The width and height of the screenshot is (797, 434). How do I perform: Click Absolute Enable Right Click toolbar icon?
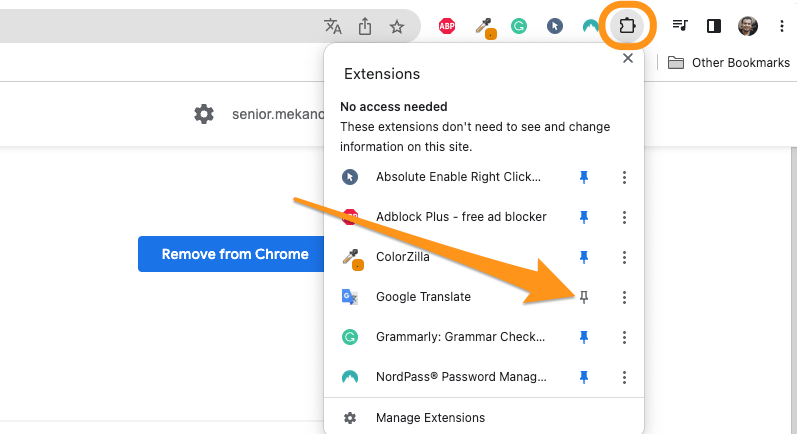[x=555, y=26]
